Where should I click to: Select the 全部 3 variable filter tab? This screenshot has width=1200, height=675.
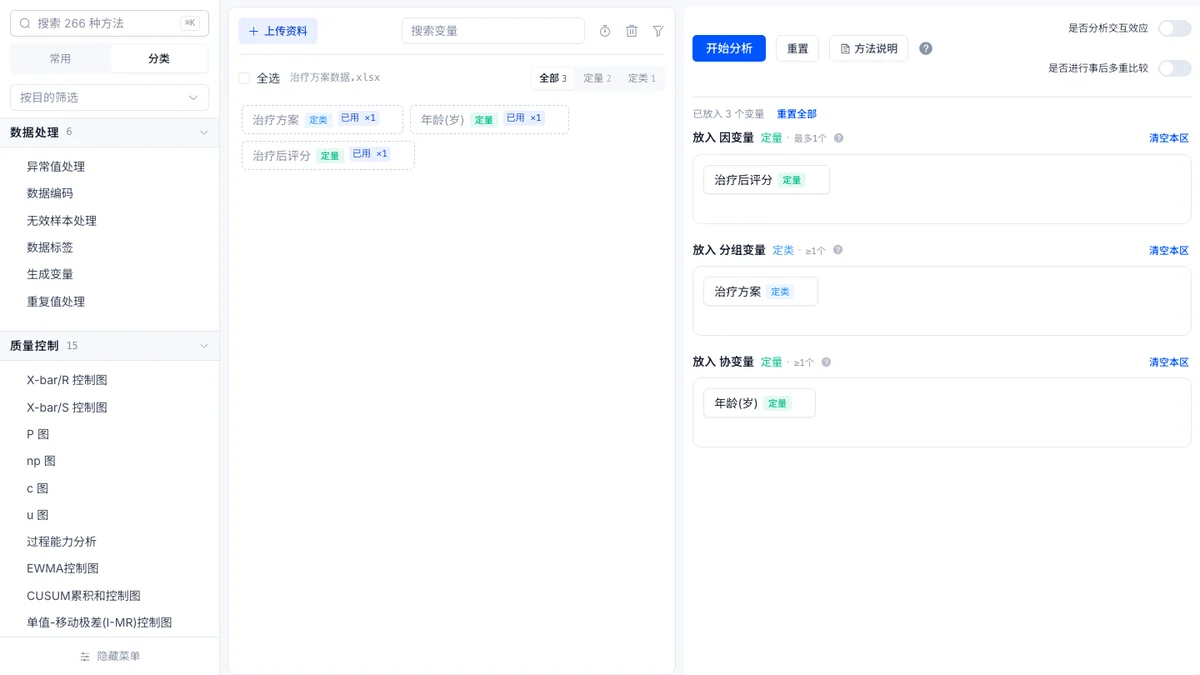(x=553, y=78)
